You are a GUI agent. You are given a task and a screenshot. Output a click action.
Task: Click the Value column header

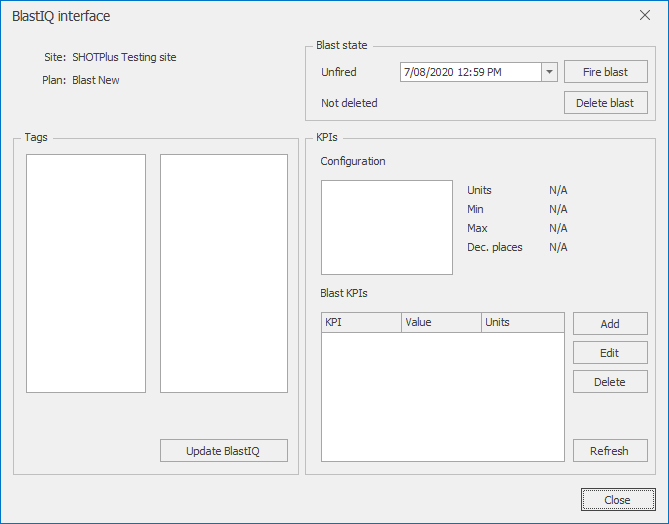click(441, 322)
